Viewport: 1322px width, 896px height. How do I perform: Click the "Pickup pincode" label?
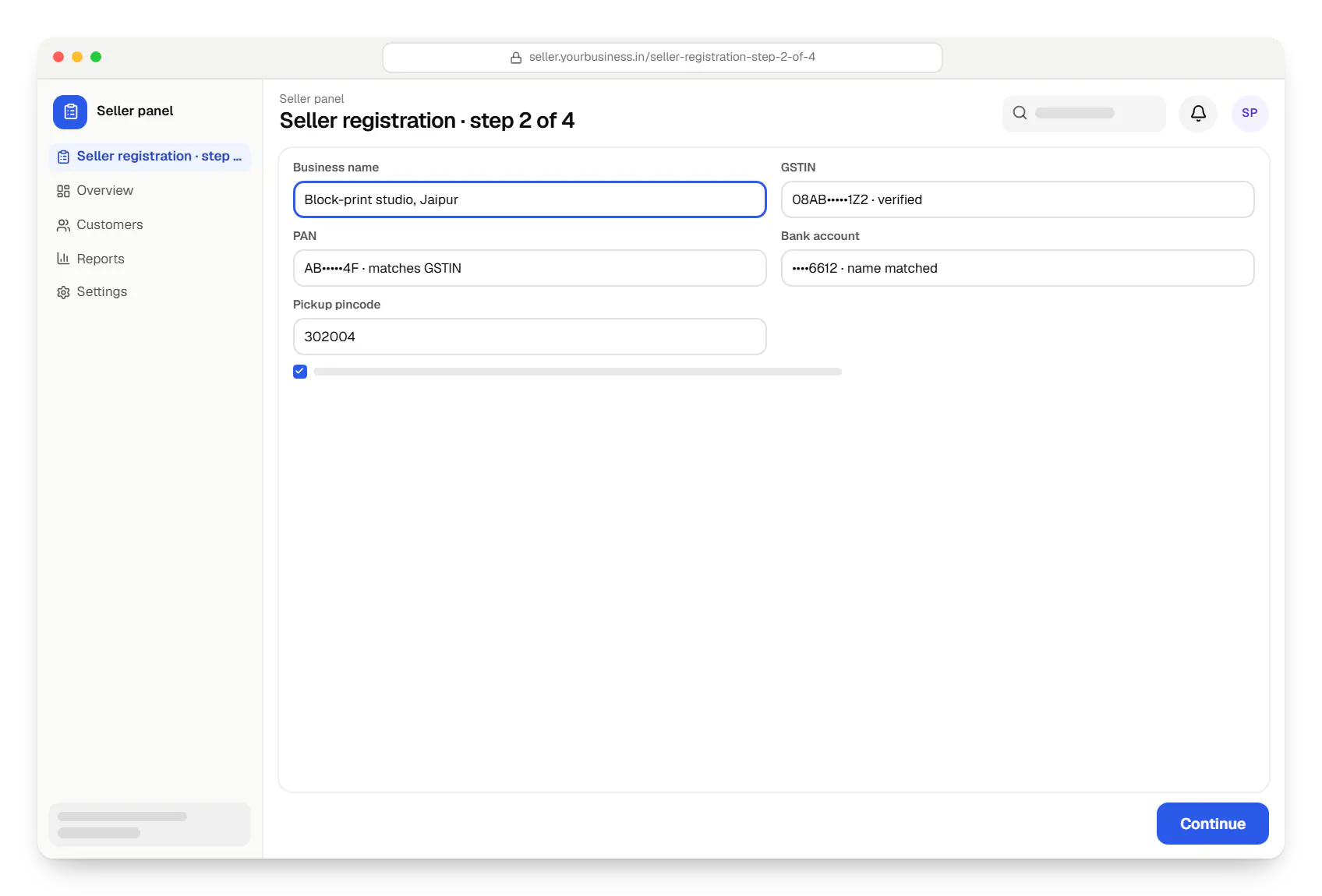coord(337,305)
